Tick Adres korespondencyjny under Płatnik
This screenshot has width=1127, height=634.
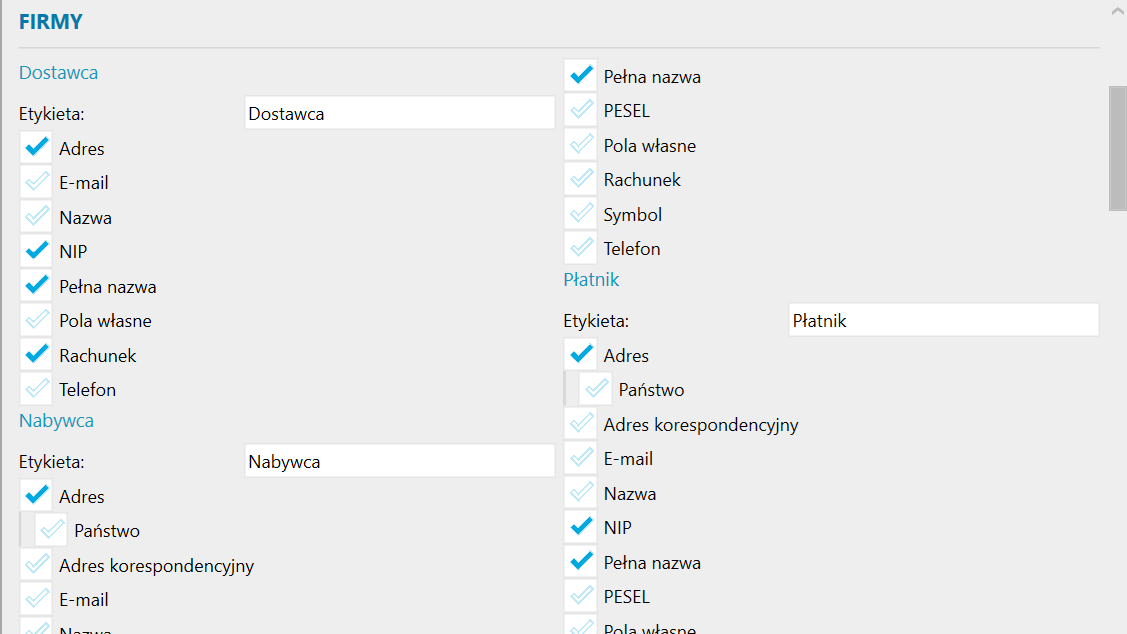[x=581, y=424]
